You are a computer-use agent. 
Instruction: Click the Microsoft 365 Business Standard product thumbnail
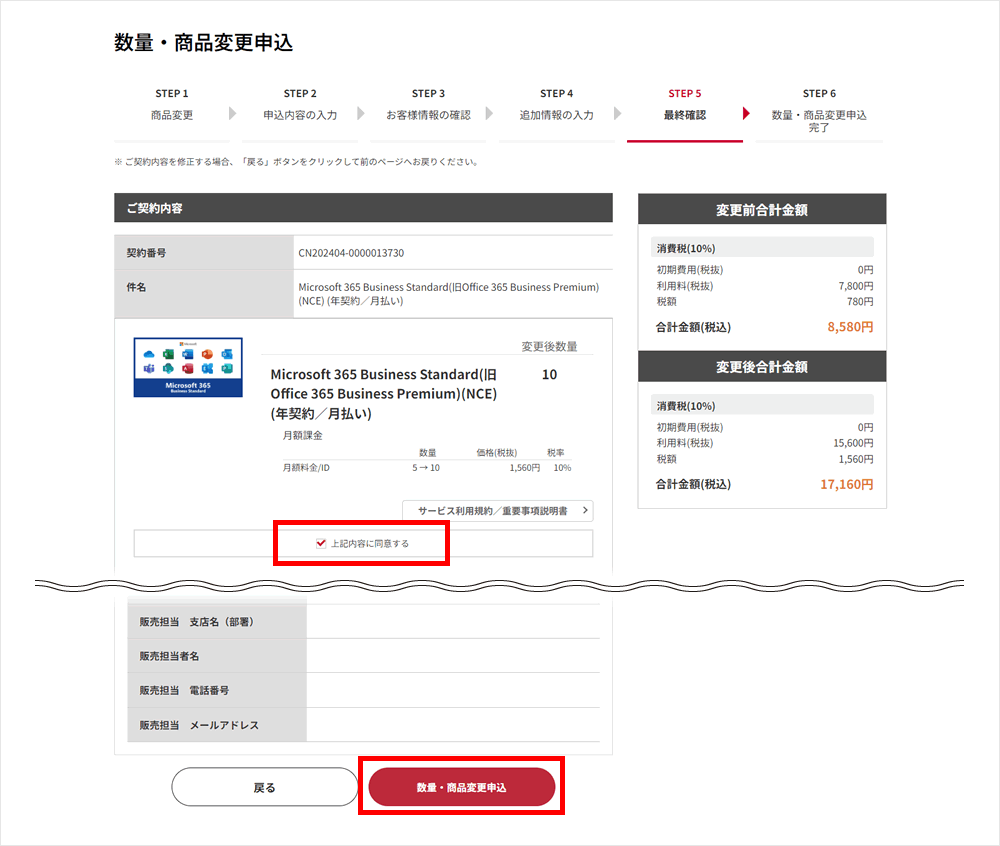coord(188,367)
